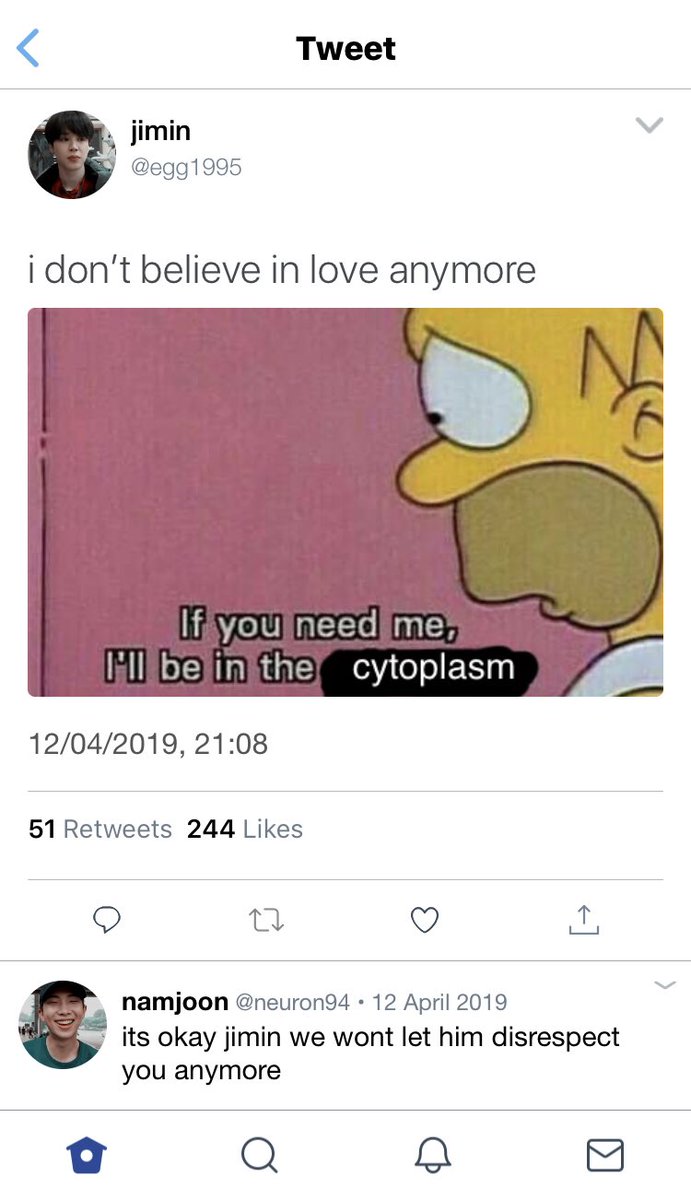Open the Messages envelope tab

pos(604,1155)
